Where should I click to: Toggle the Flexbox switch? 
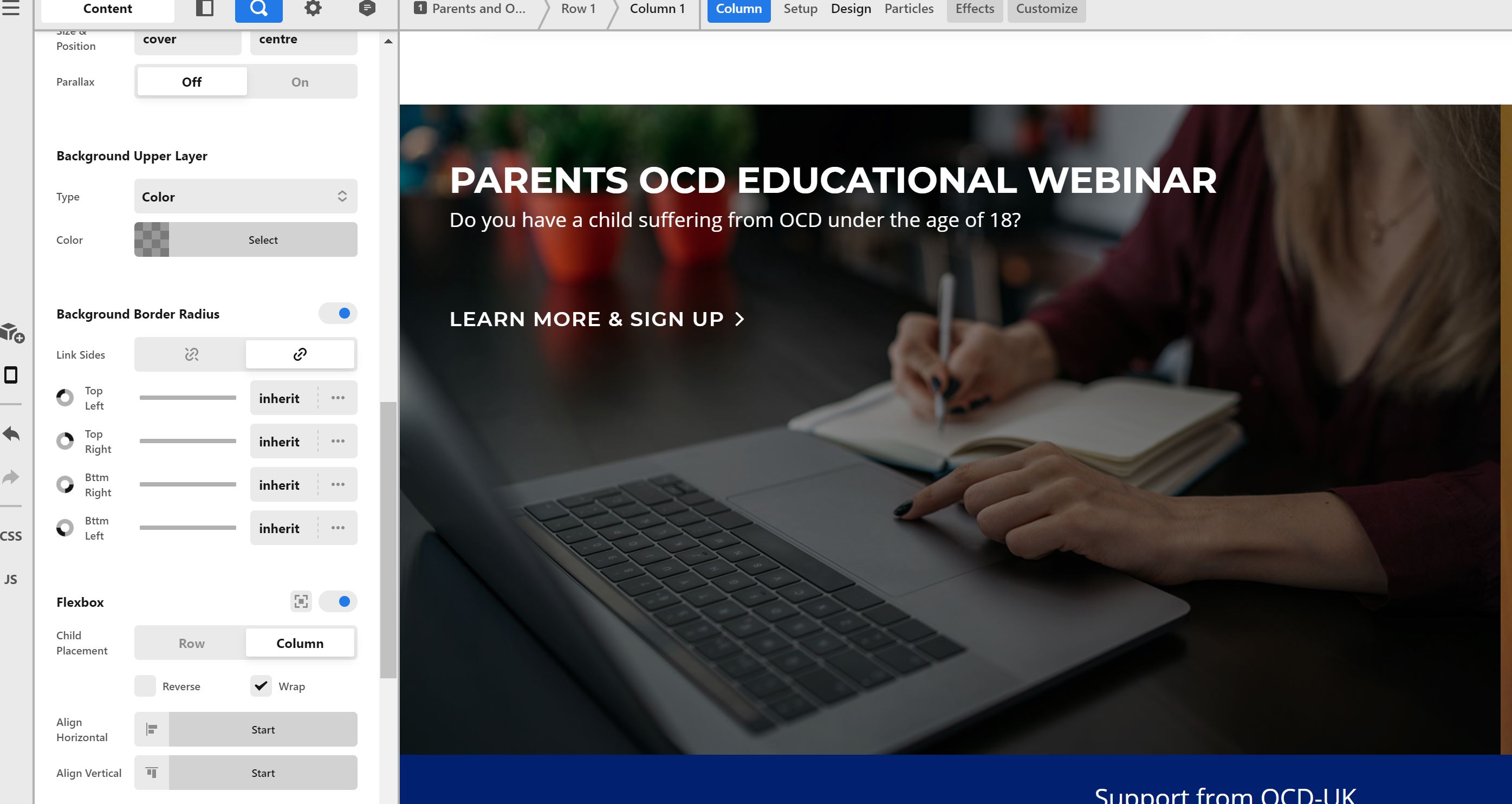(x=338, y=601)
